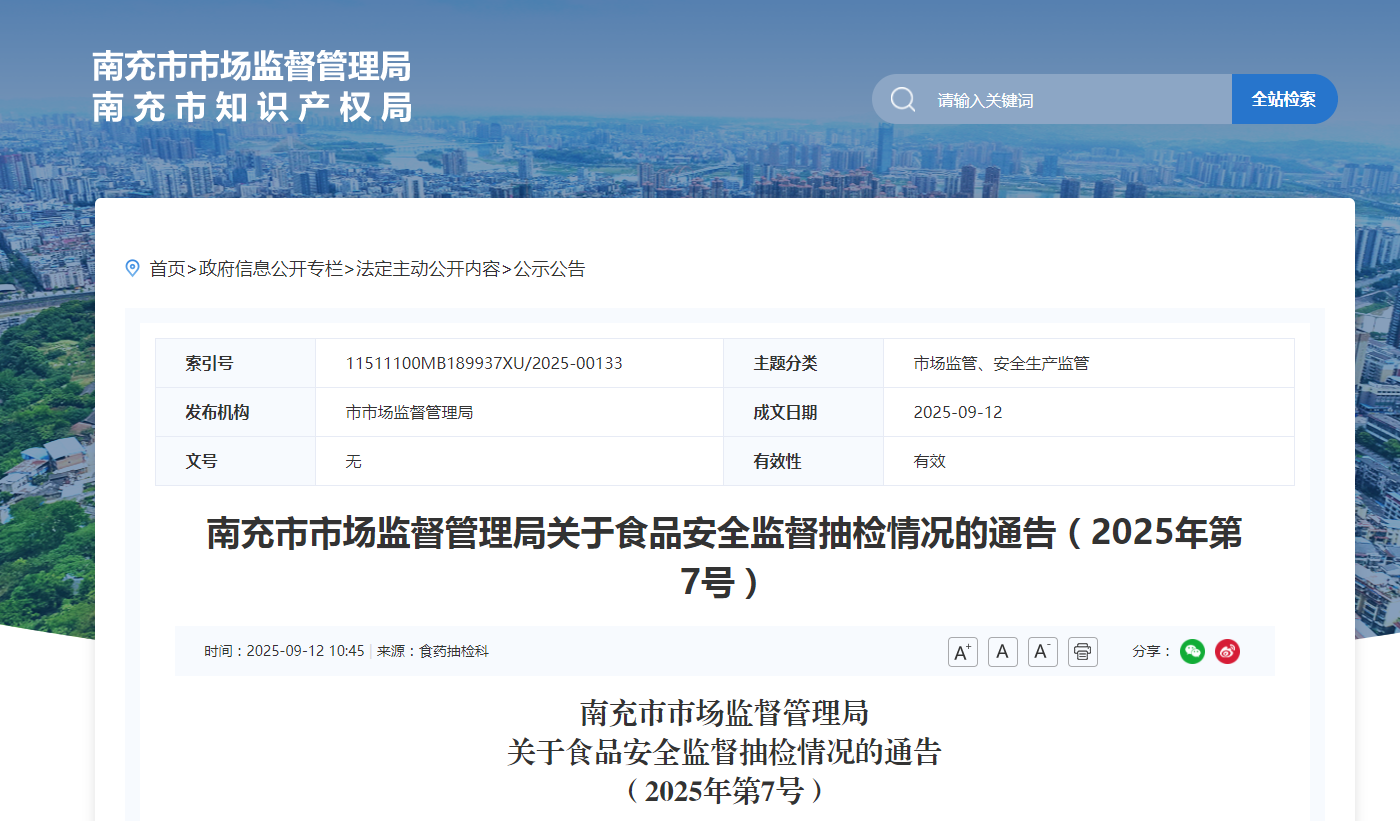The image size is (1400, 821).
Task: Click the 主题分类 label cell
Action: tap(804, 363)
